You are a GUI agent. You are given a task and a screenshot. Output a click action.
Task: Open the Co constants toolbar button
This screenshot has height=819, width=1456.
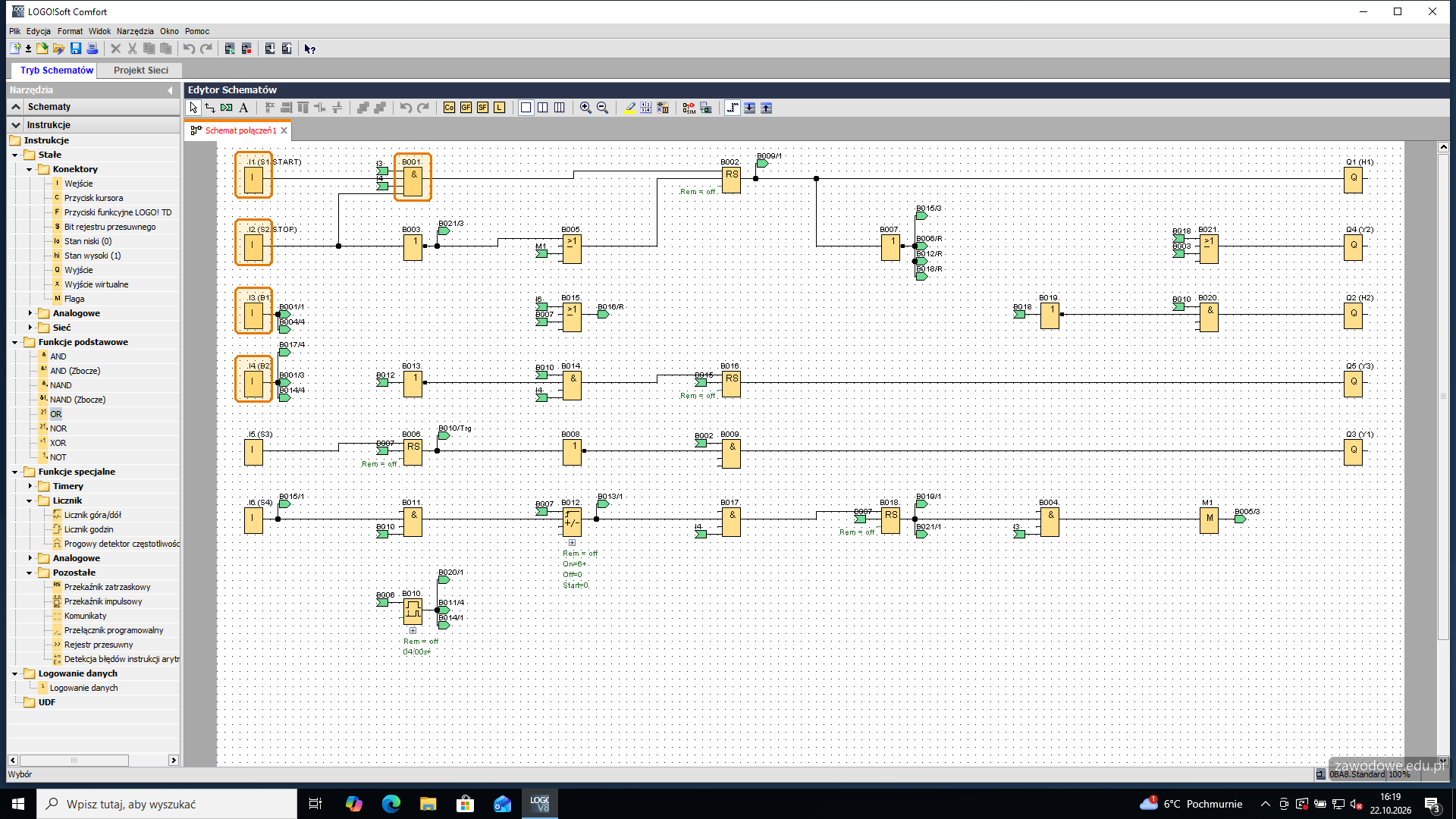click(449, 108)
